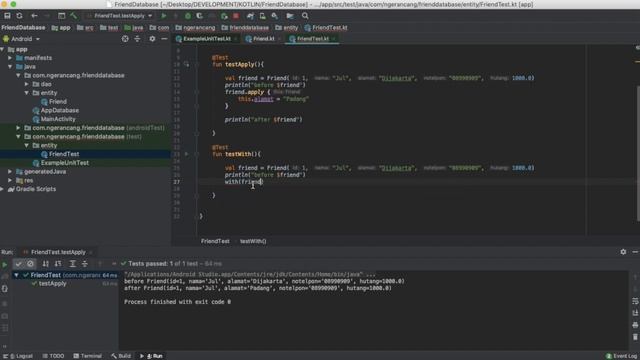The image size is (640, 360).
Task: Click the Run with Coverage icon
Action: coord(200,16)
